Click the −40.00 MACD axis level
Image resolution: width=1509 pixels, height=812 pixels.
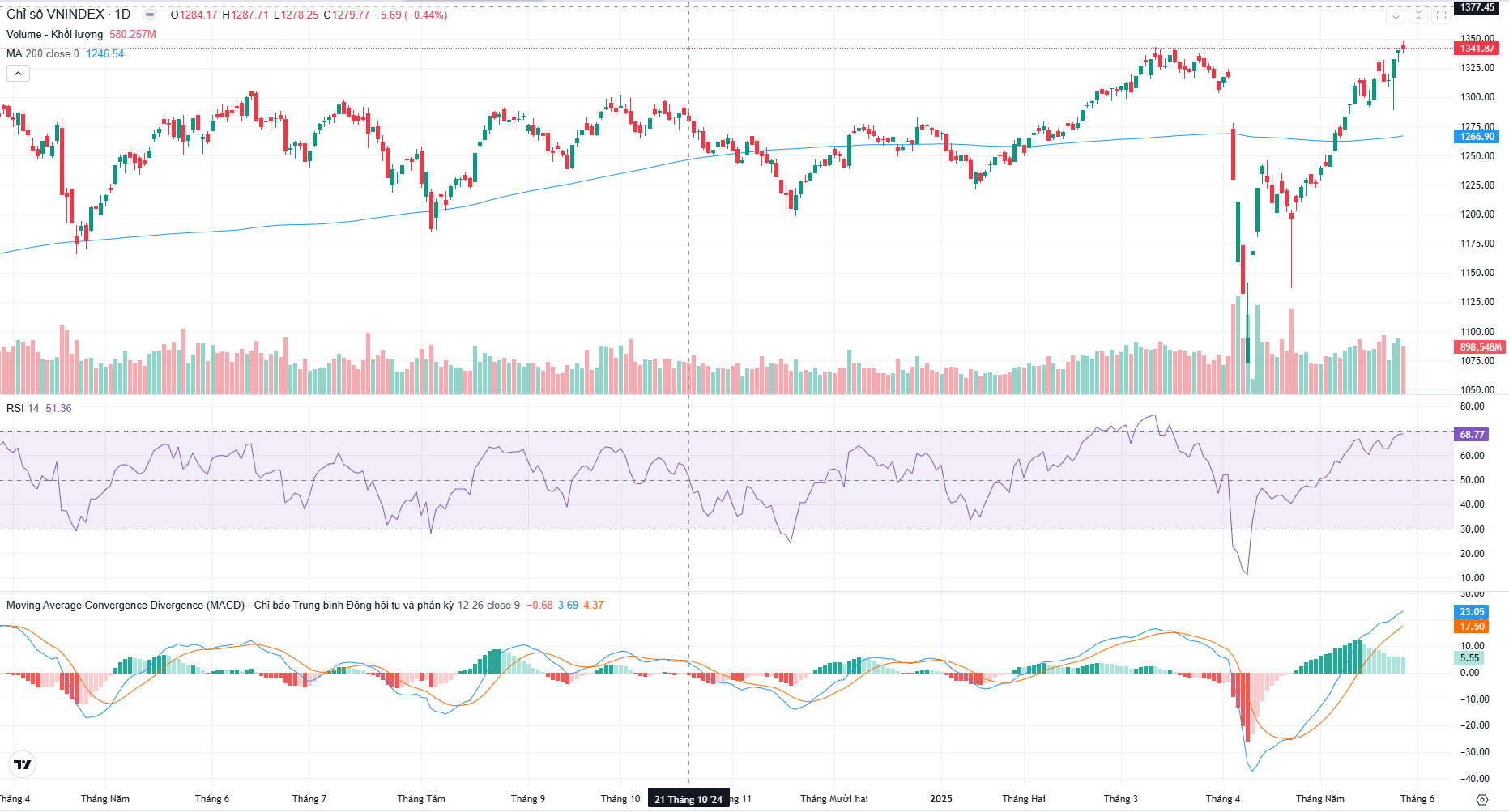pos(1474,779)
